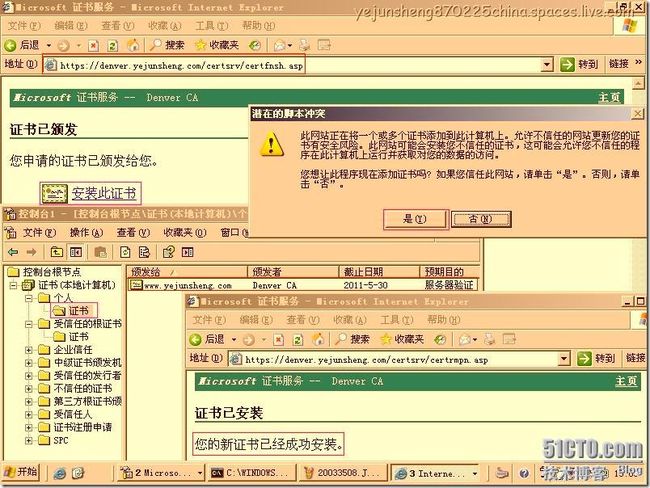
Task: Expand the SPC folder node
Action: point(29,440)
